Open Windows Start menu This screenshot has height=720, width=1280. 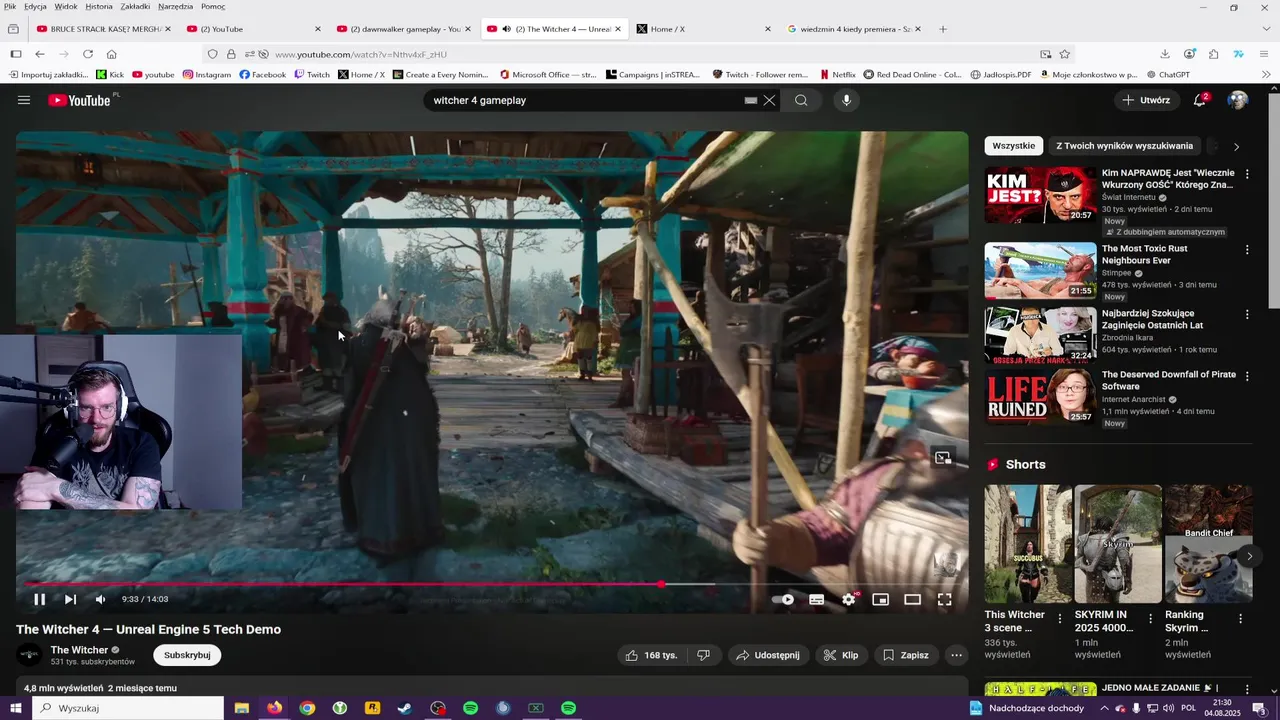coord(15,708)
